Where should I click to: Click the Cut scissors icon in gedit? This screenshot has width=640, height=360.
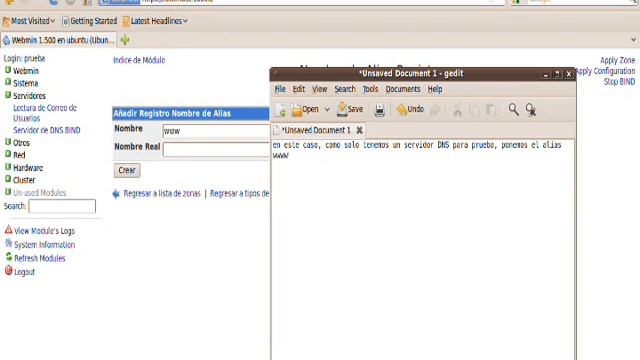[457, 110]
